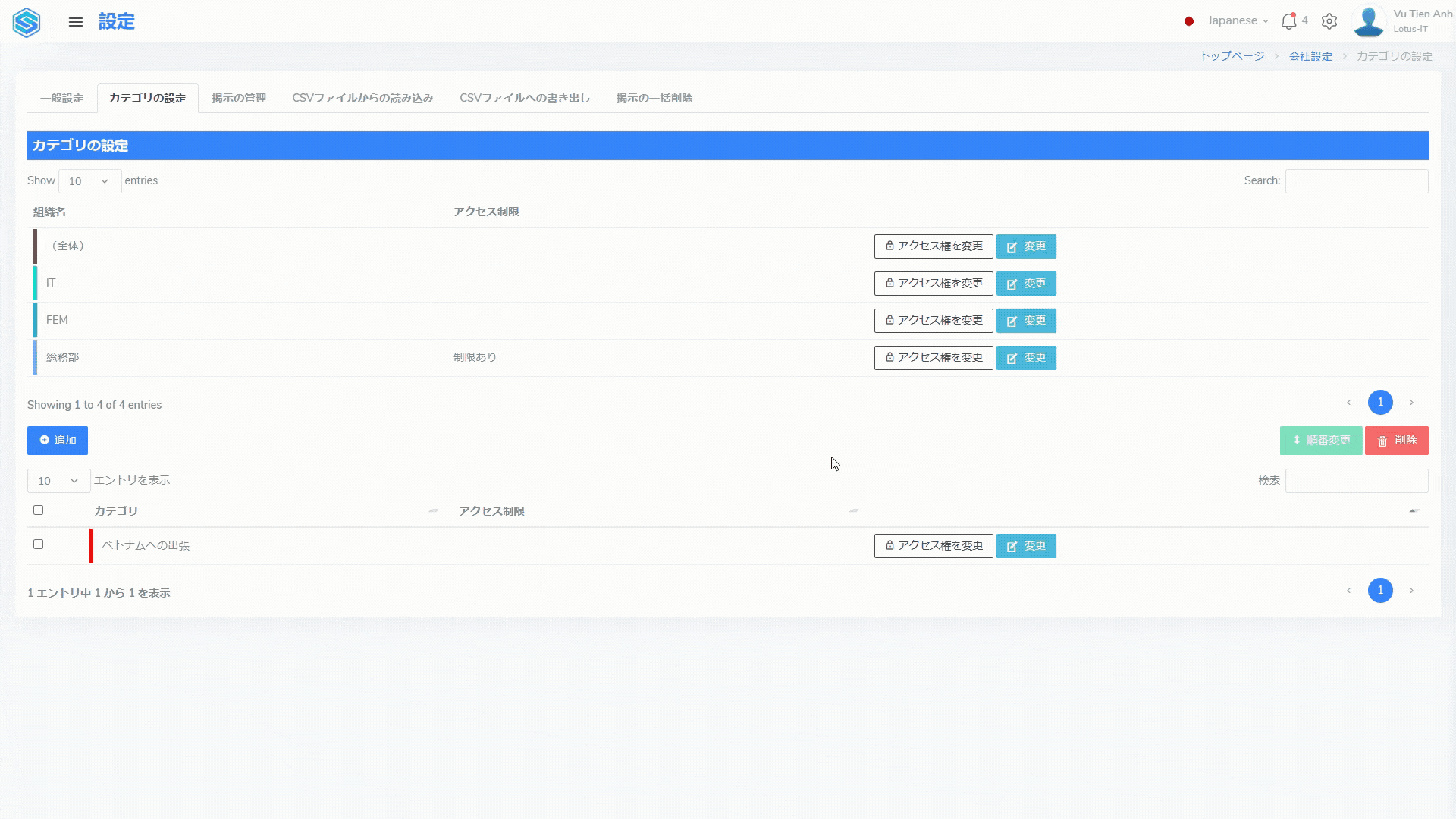Click the red color bar of ベトナムへの出張

click(x=91, y=546)
